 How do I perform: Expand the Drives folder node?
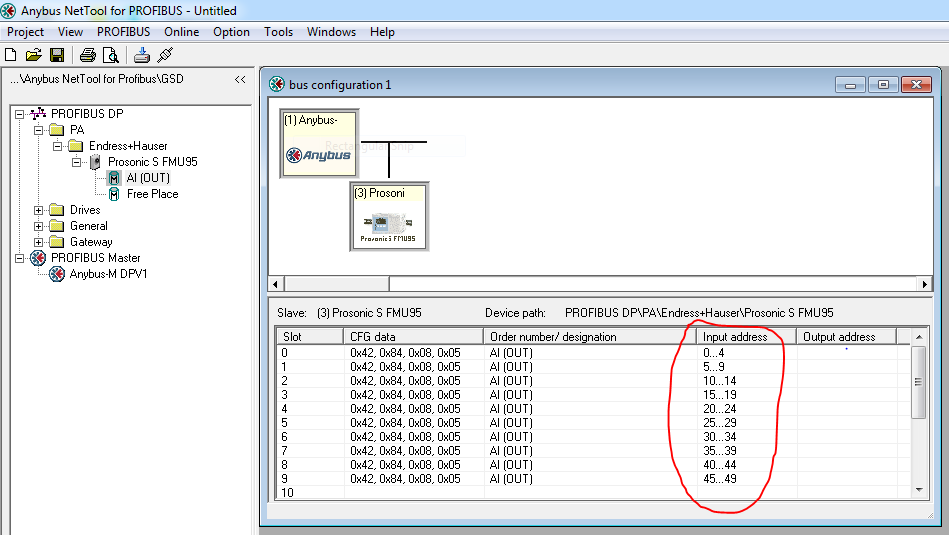(x=38, y=210)
